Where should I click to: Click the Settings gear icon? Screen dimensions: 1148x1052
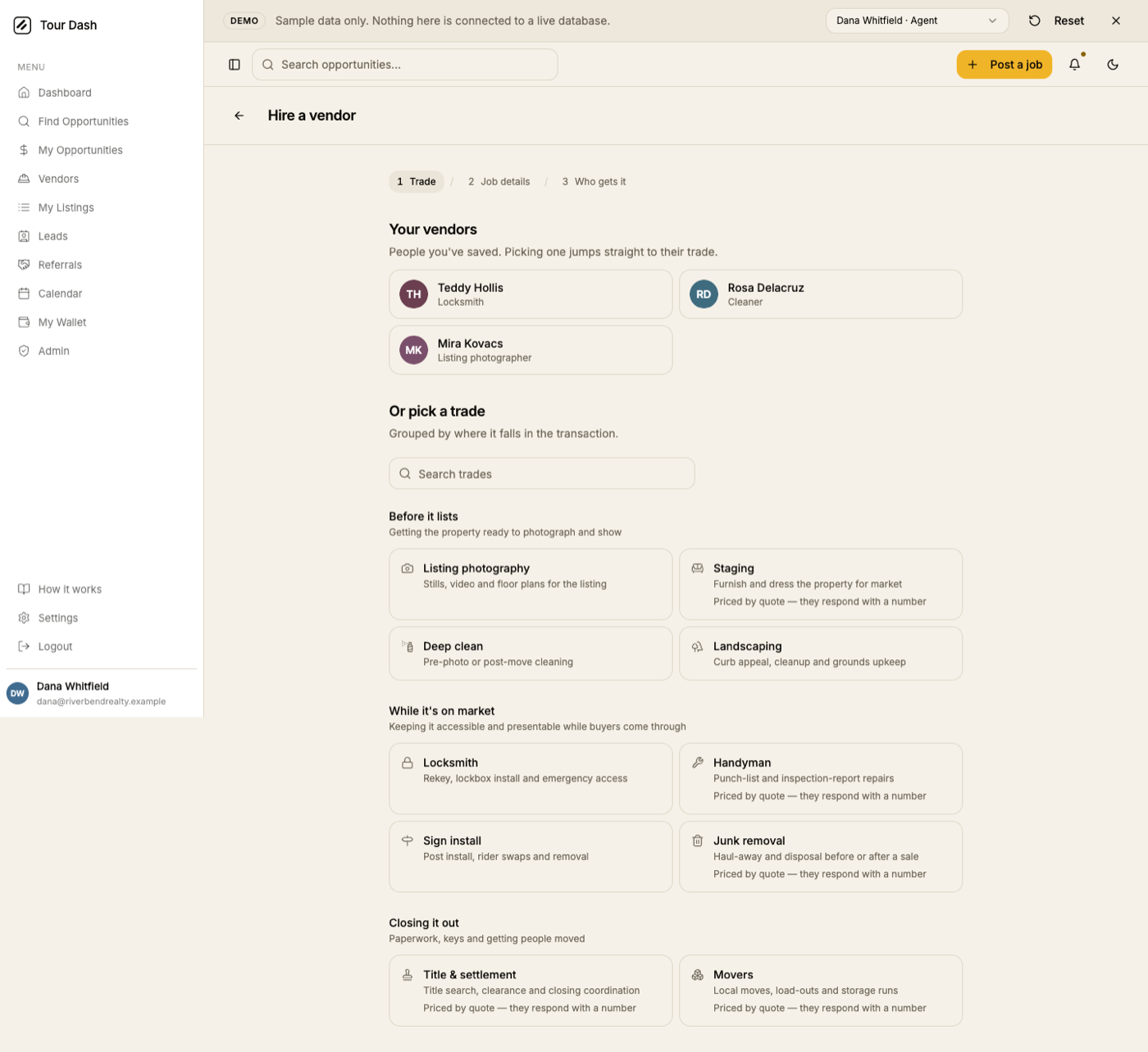(24, 618)
